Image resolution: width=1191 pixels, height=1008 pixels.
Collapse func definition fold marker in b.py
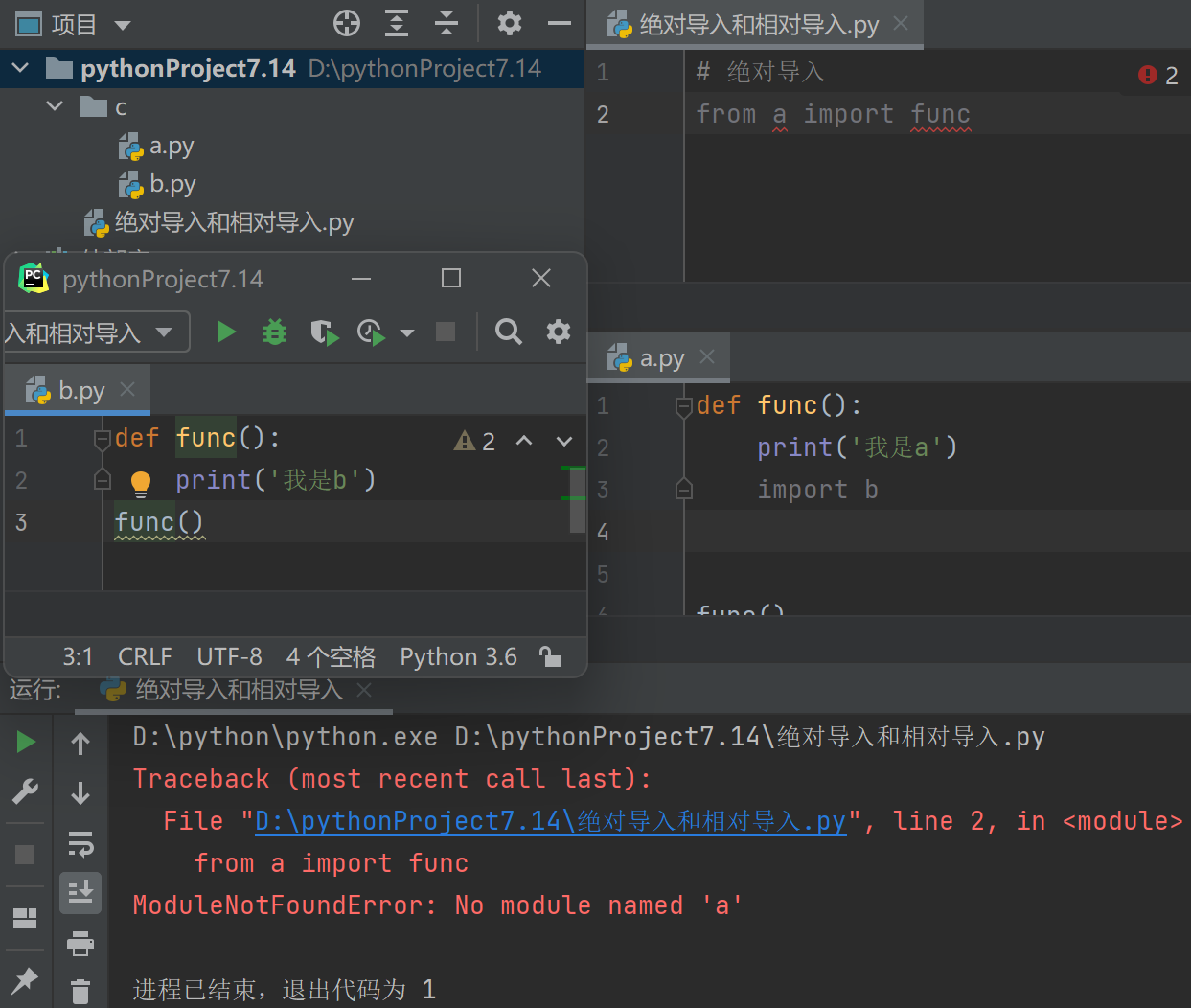pyautogui.click(x=103, y=440)
